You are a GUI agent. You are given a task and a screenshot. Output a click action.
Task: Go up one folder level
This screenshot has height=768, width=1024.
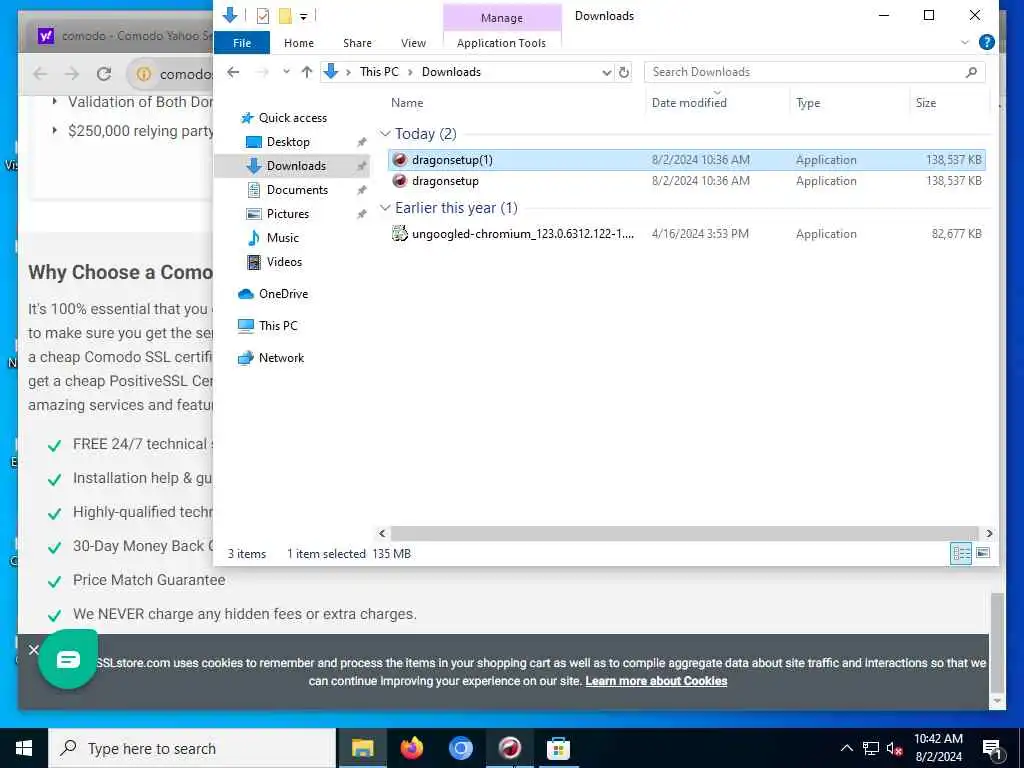click(307, 72)
